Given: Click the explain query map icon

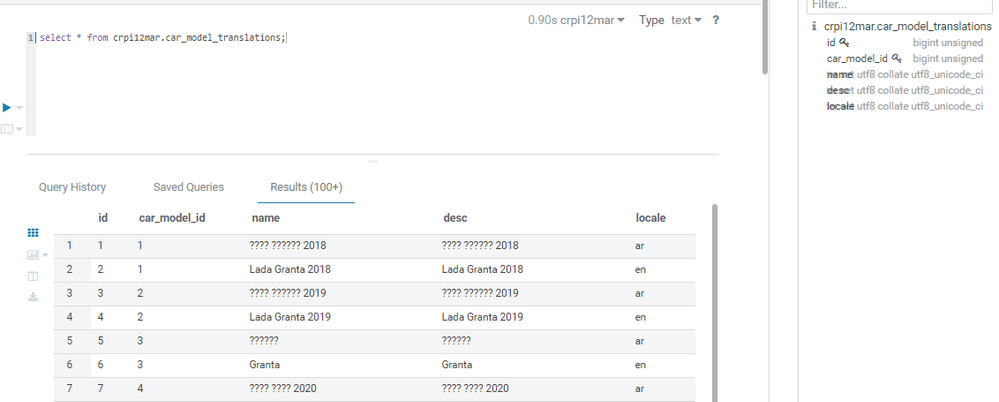Looking at the screenshot, I should coord(7,129).
